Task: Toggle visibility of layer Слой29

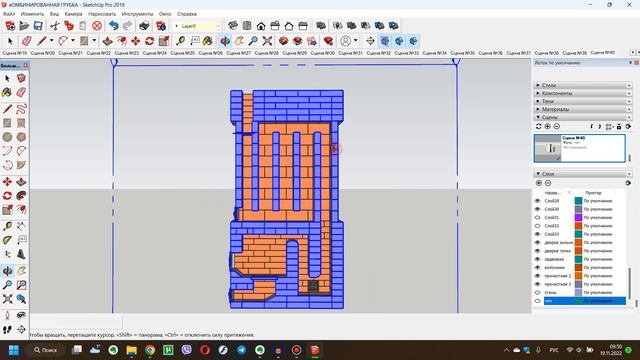Action: [x=538, y=201]
